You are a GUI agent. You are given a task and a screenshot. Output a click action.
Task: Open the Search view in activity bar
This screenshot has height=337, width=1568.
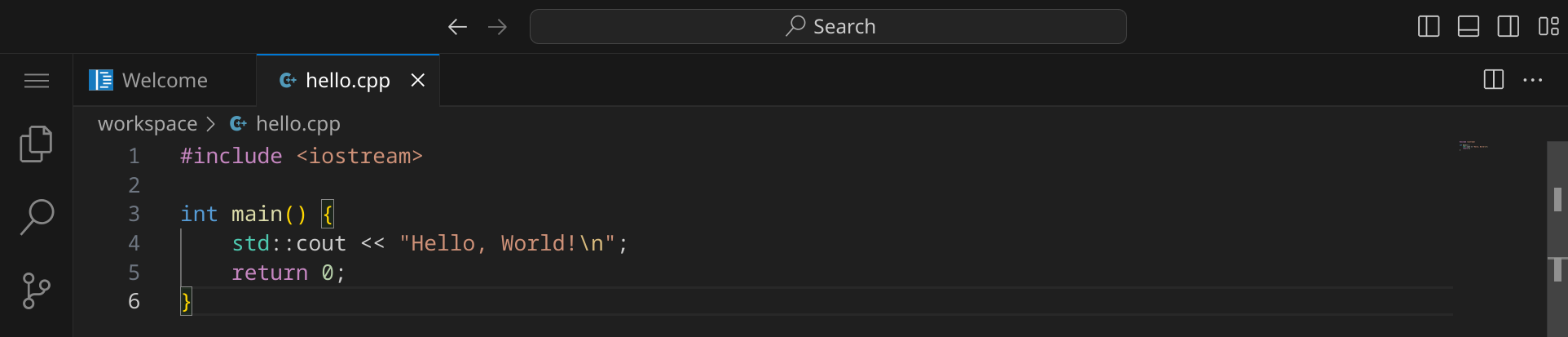(36, 217)
